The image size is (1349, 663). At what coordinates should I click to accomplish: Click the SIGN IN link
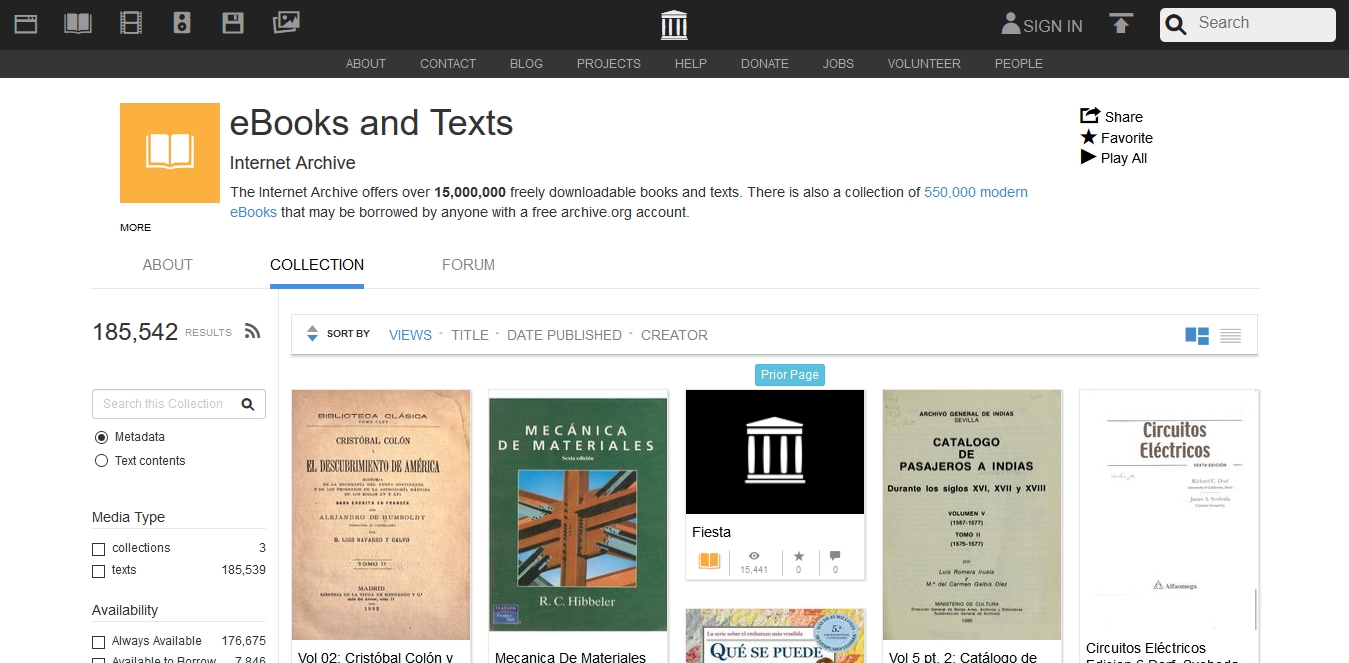coord(1053,26)
